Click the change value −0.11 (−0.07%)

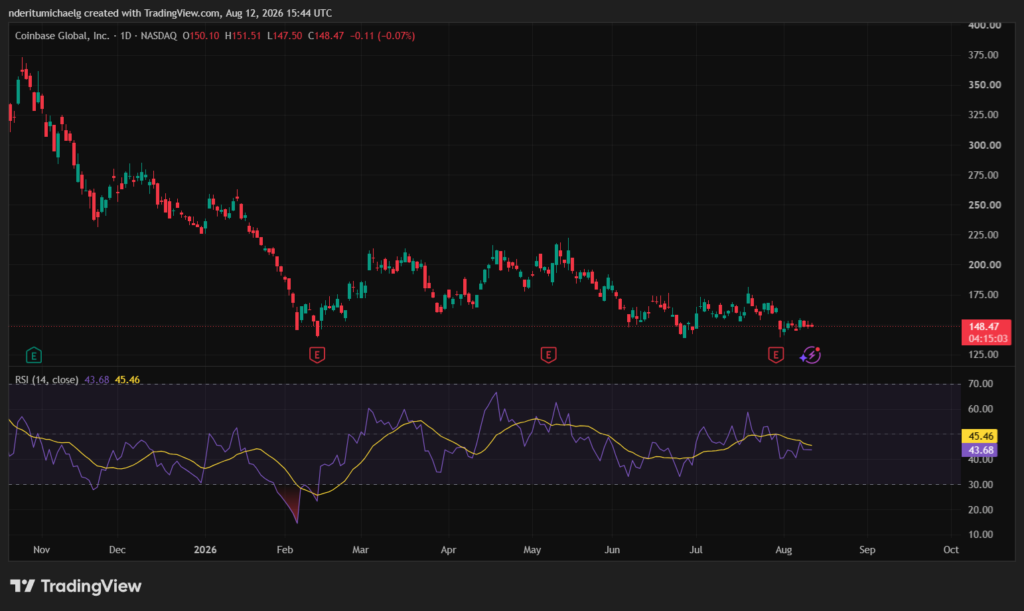tap(383, 36)
